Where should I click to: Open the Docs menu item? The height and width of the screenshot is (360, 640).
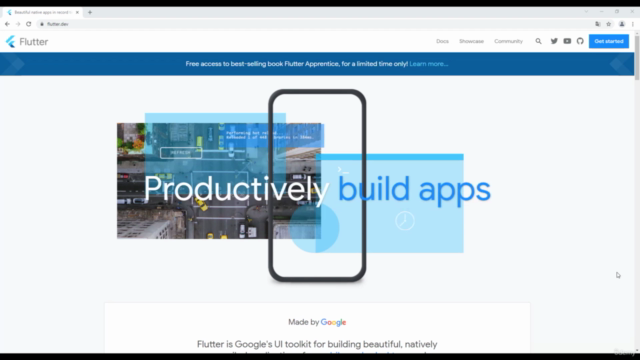click(442, 41)
